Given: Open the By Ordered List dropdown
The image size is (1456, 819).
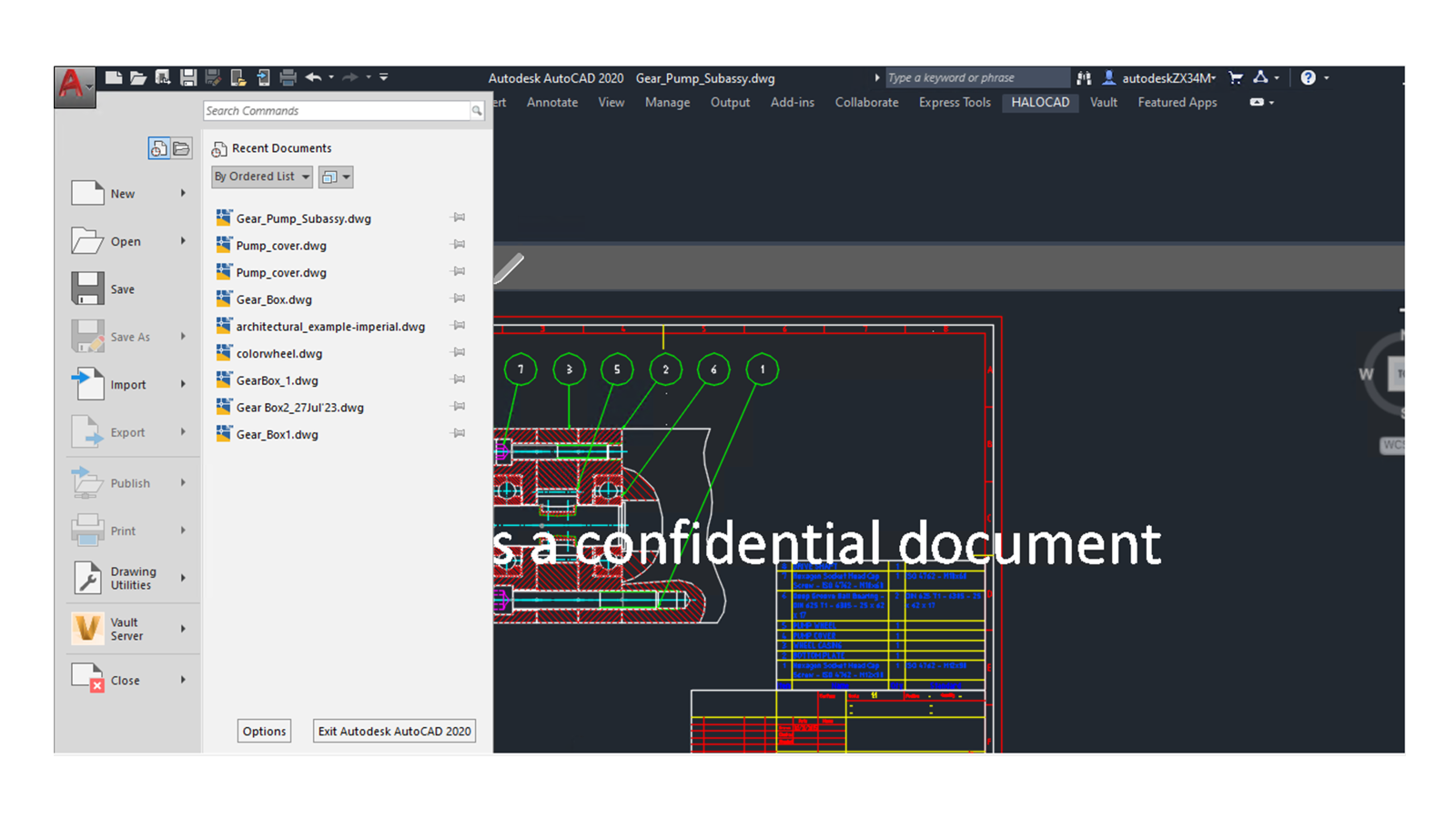Looking at the screenshot, I should [x=262, y=177].
